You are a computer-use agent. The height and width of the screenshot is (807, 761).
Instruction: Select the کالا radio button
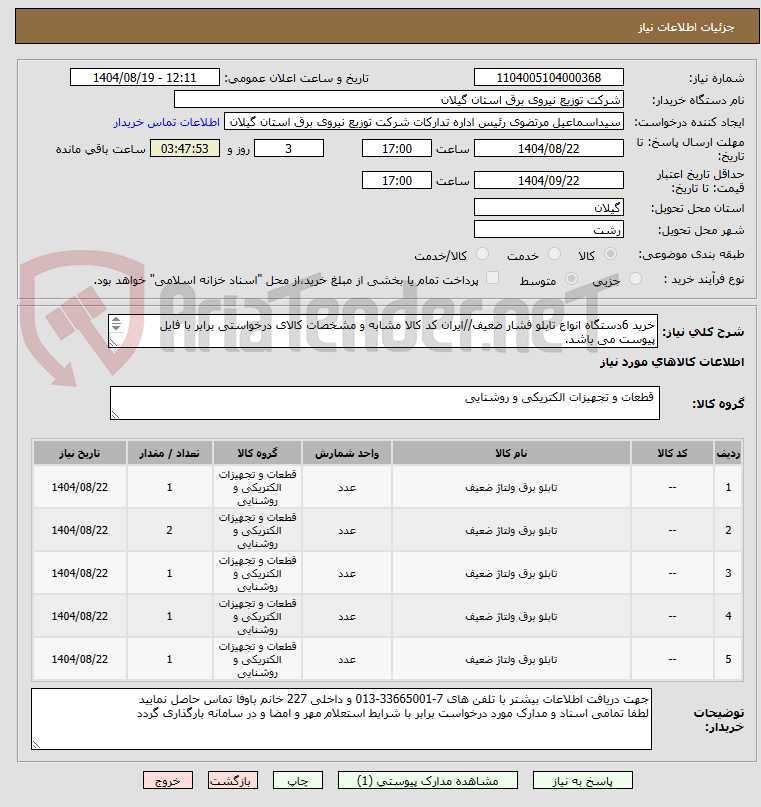(x=610, y=254)
